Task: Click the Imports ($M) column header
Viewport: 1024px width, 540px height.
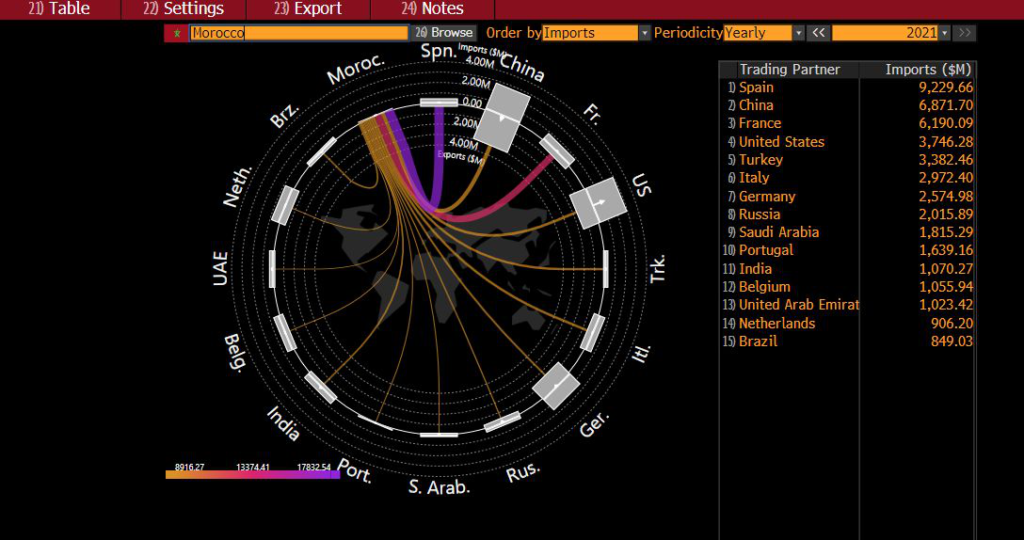Action: (928, 69)
